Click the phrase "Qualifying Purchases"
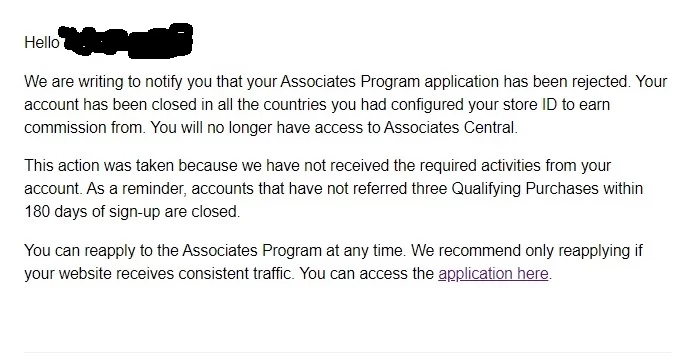Image resolution: width=699 pixels, height=362 pixels. [525, 189]
